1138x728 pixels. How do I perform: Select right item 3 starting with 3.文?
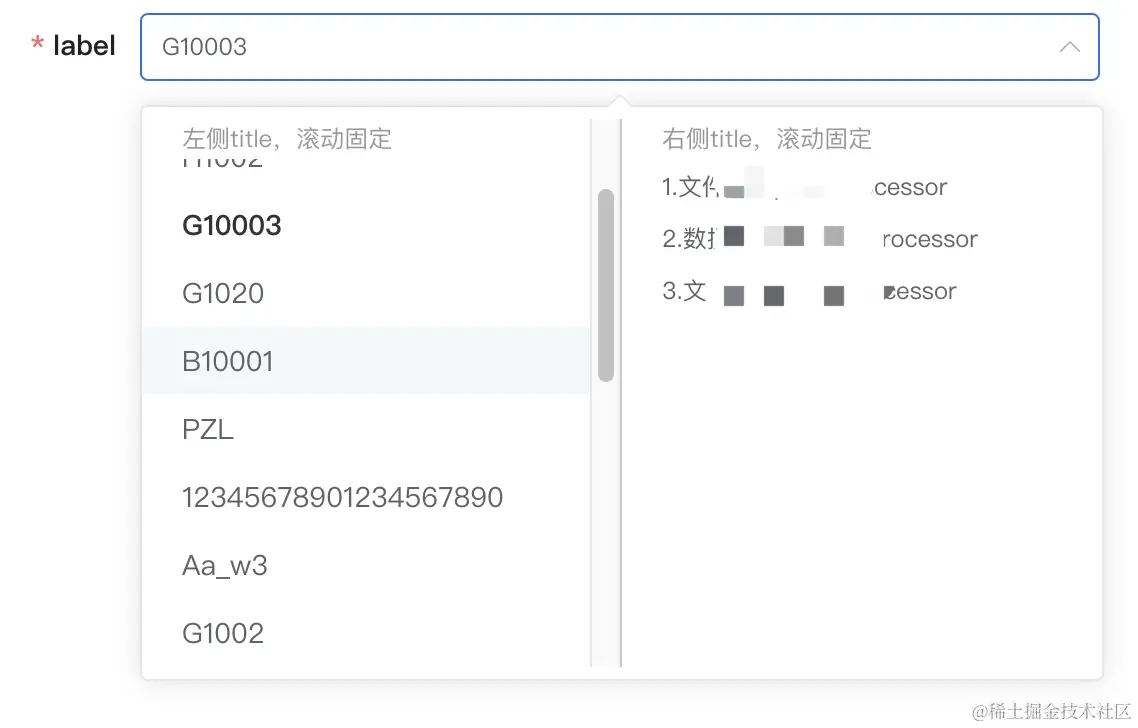[x=809, y=291]
